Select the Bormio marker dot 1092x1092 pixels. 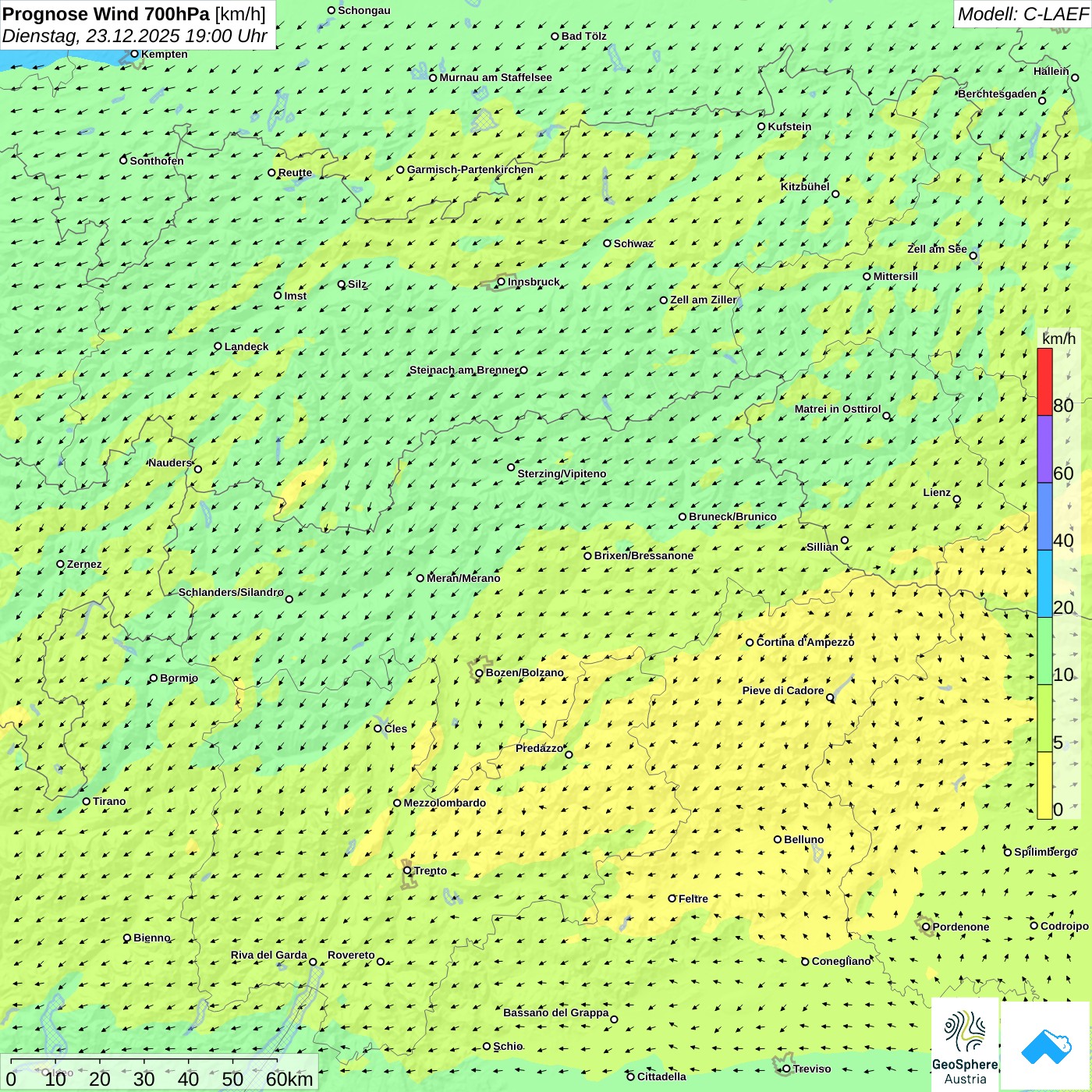[x=154, y=678]
